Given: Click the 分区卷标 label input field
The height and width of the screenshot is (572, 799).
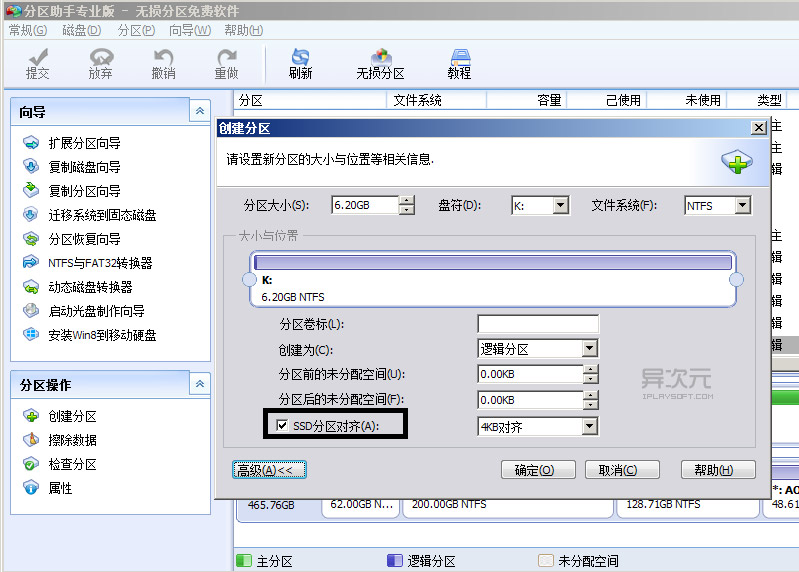Looking at the screenshot, I should click(538, 323).
